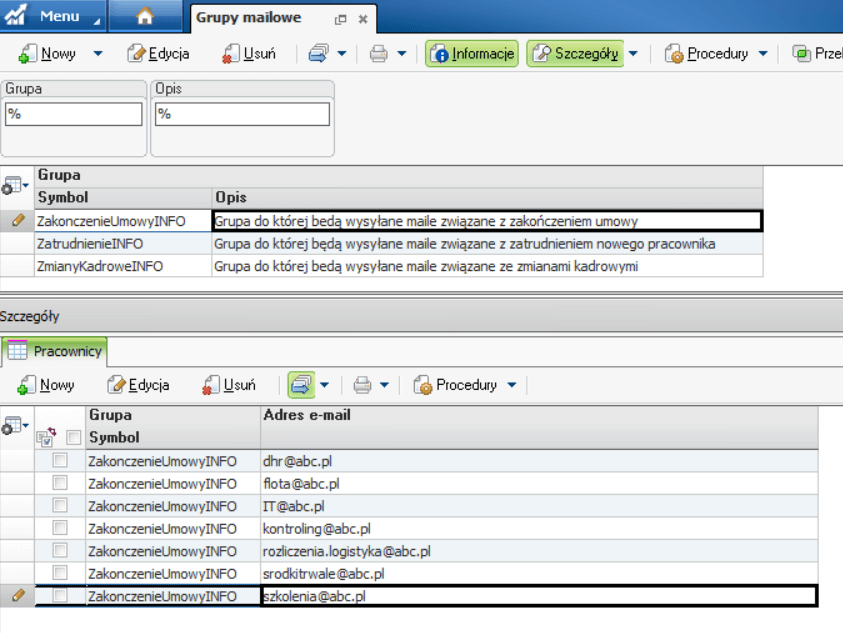Click the Szczegóły panel header bar
The width and height of the screenshot is (843, 633).
(x=422, y=316)
